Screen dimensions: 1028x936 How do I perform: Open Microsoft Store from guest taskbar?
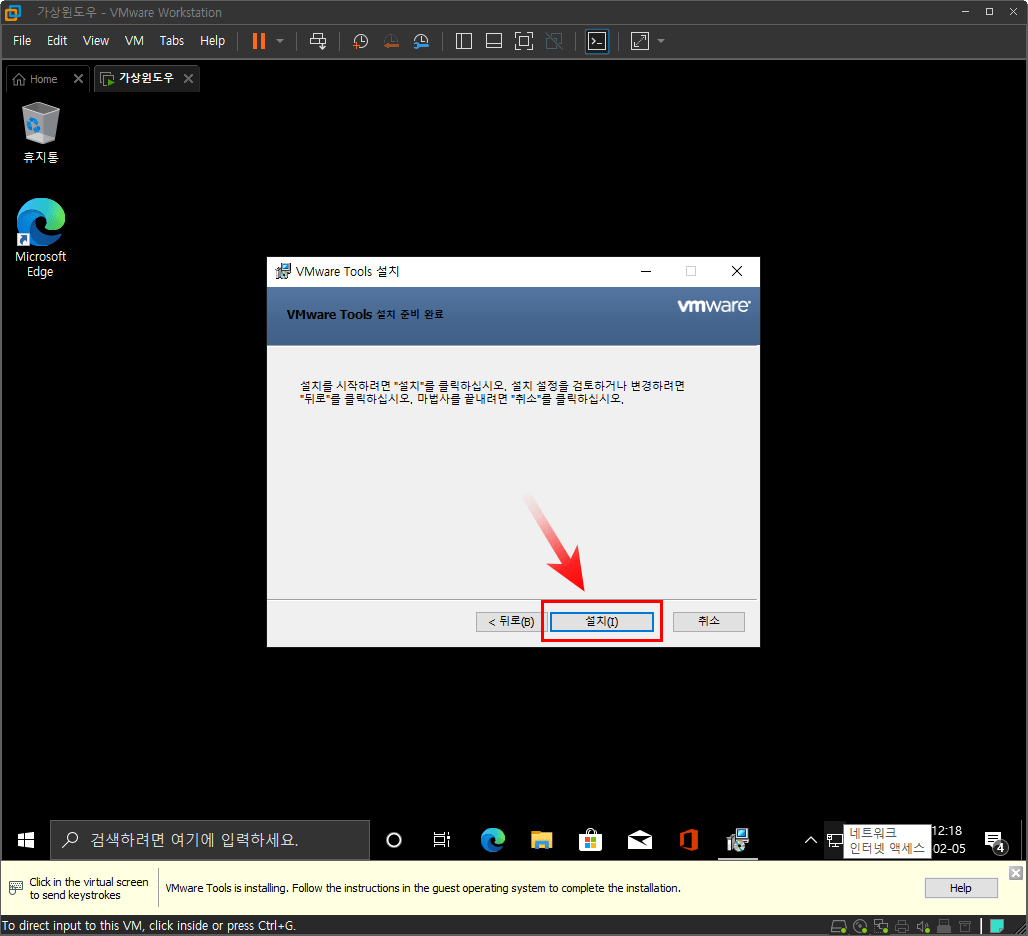(590, 840)
